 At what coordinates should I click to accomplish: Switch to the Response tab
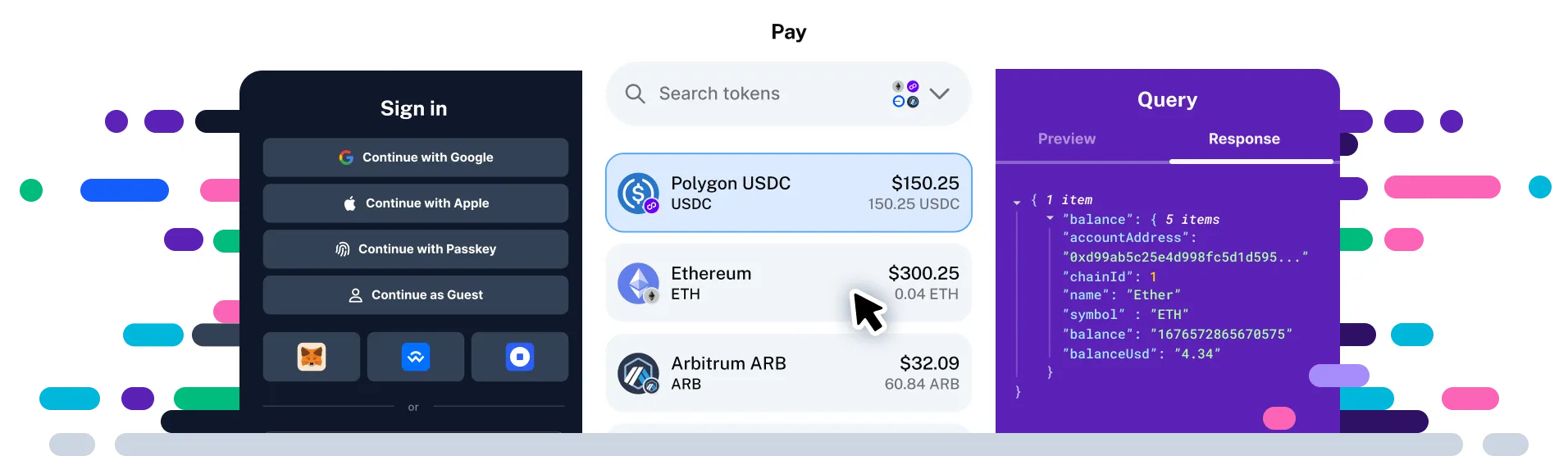(1244, 139)
